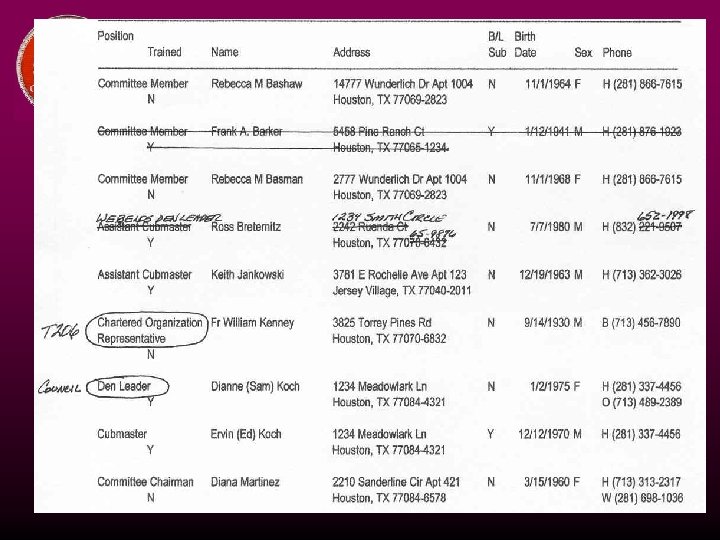The width and height of the screenshot is (720, 540).
Task: Click the name Dianne (Sam) Koch
Action: 255,387
